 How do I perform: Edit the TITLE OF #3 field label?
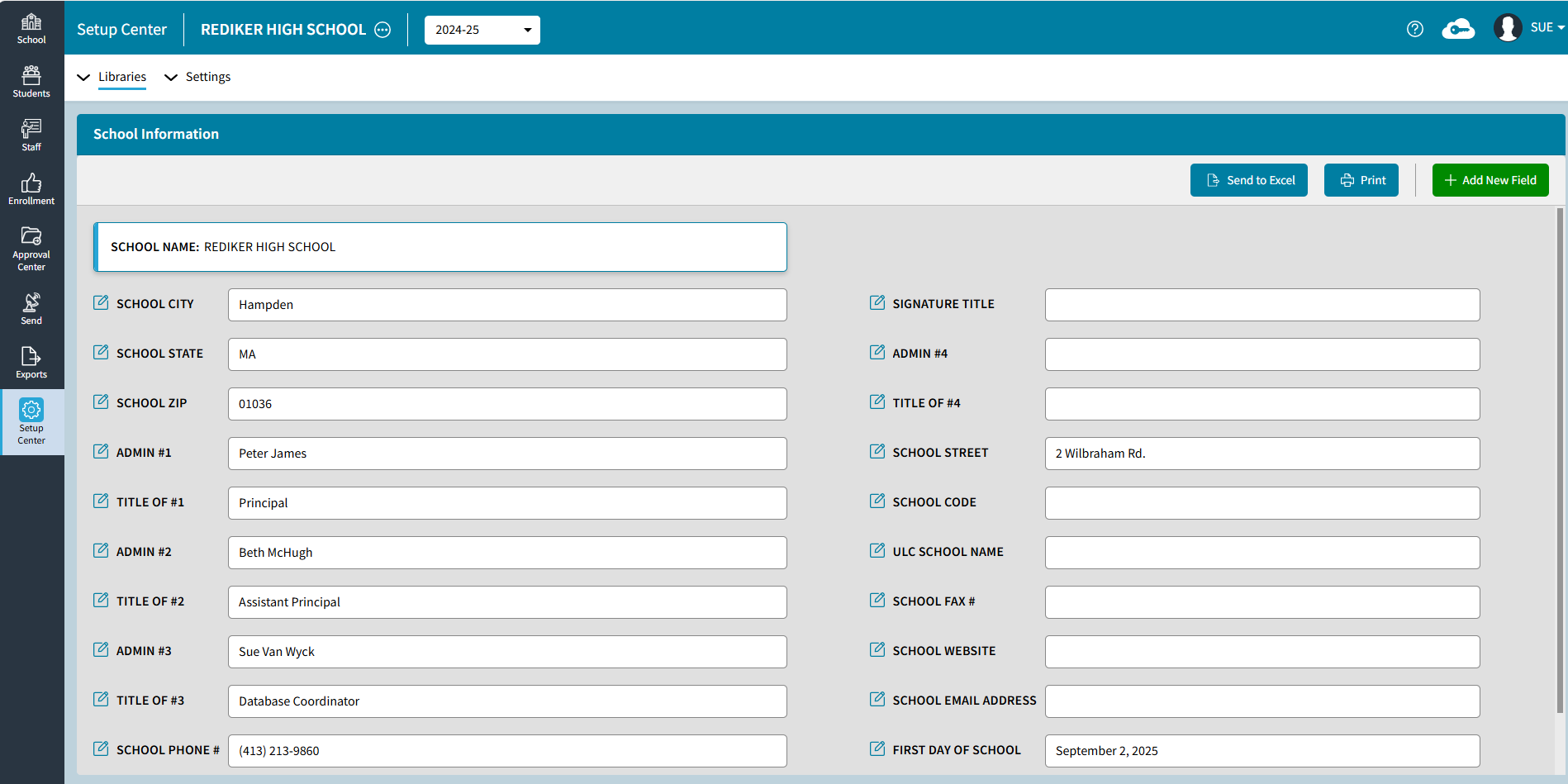click(101, 699)
